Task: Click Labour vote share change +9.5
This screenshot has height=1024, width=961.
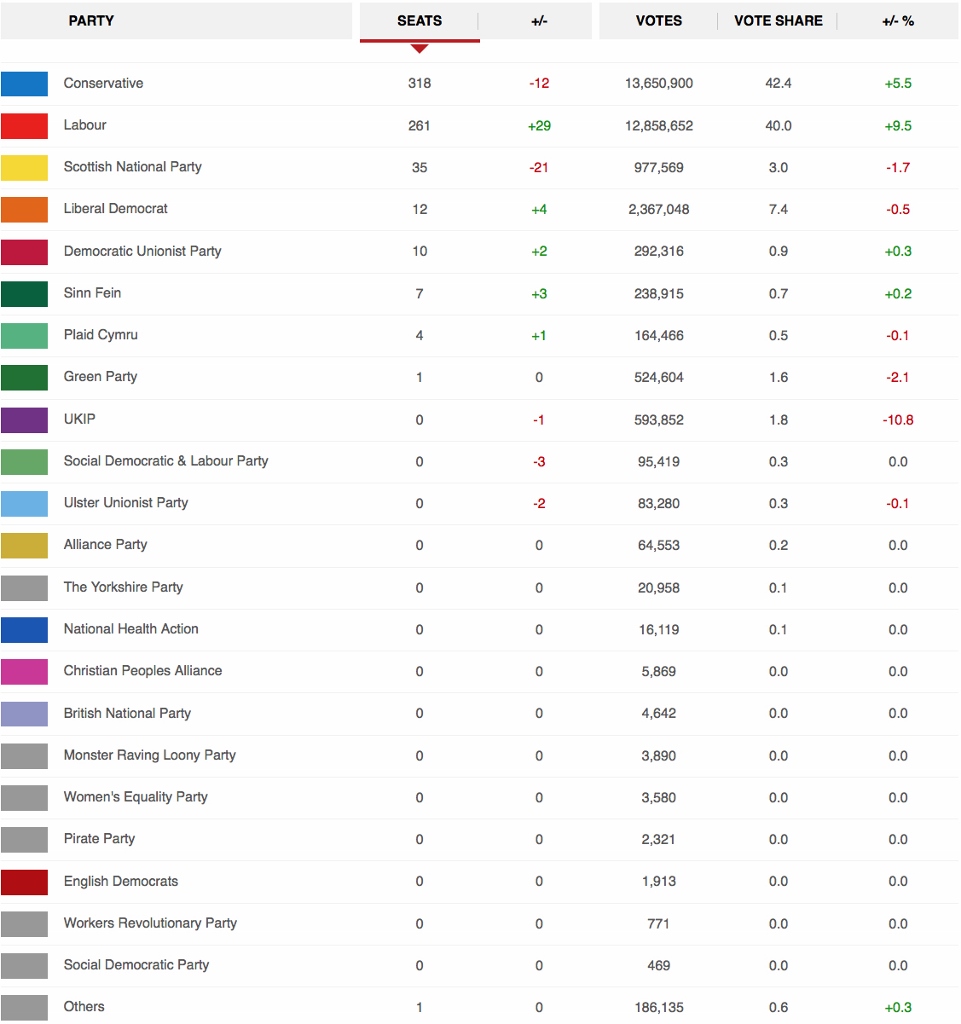Action: click(898, 125)
